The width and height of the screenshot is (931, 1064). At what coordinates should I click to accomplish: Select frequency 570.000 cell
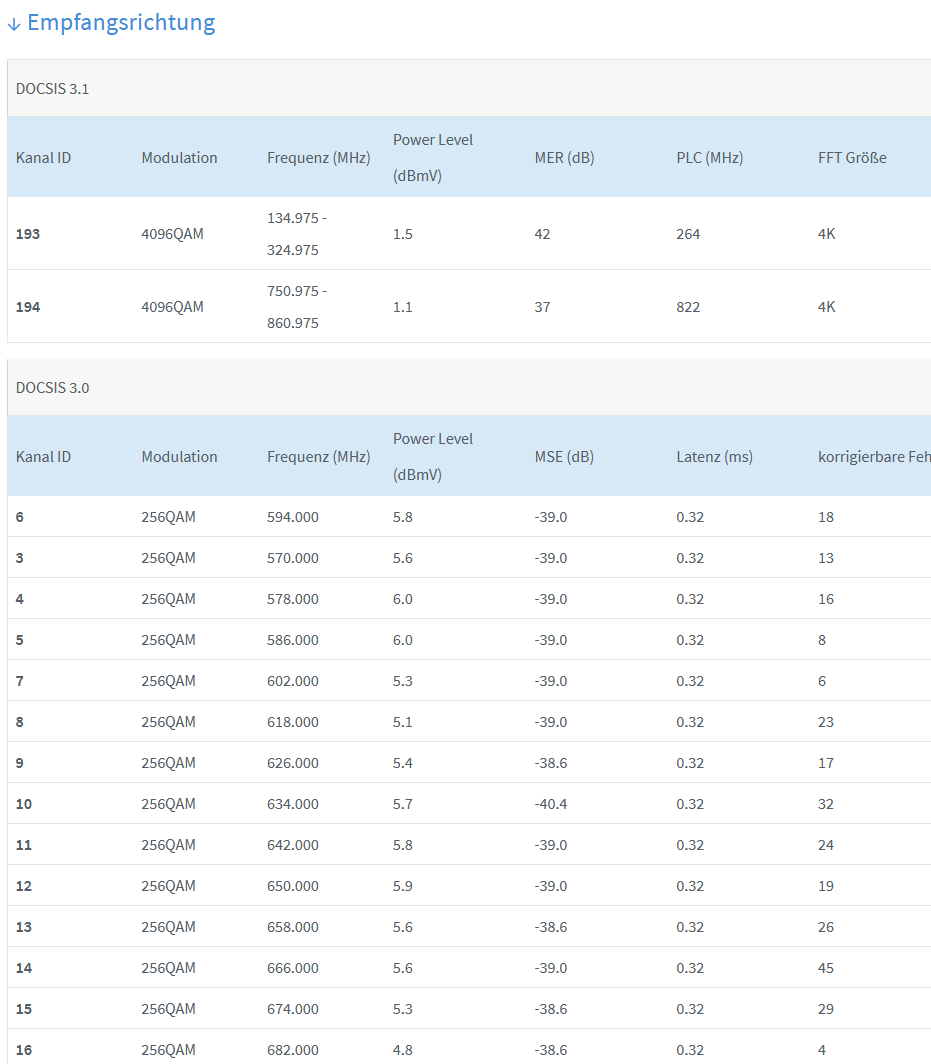pyautogui.click(x=292, y=558)
